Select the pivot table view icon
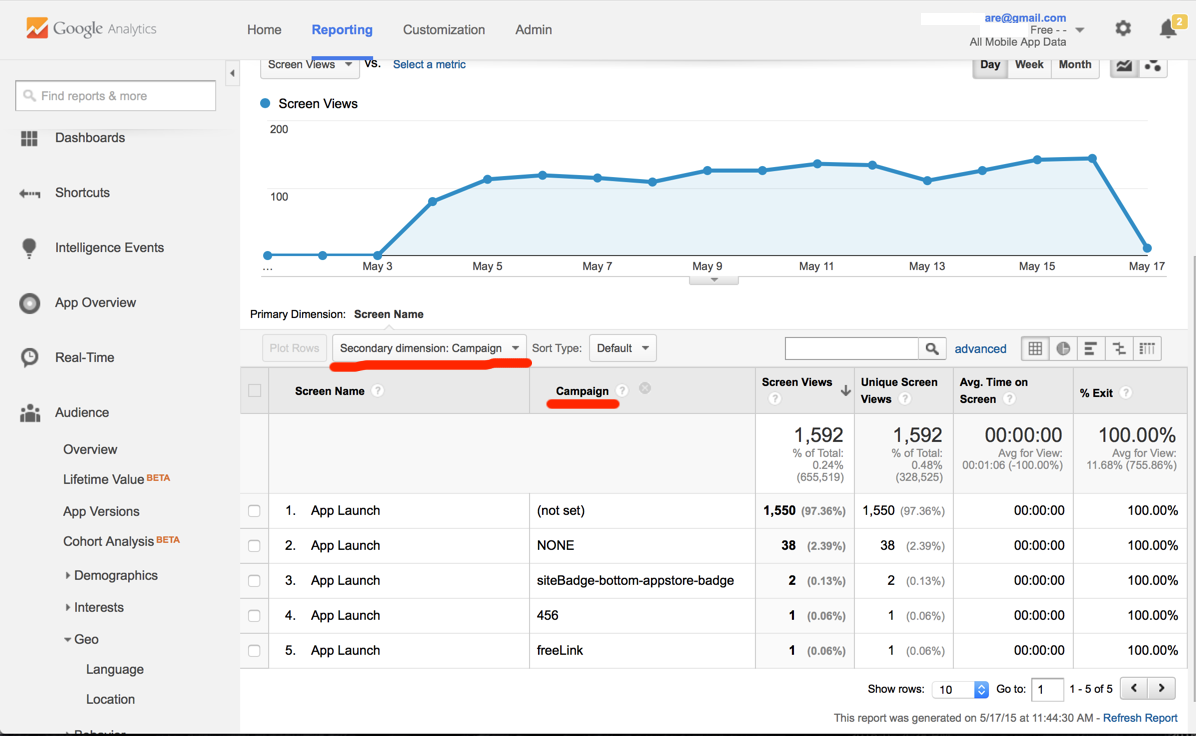Image resolution: width=1196 pixels, height=736 pixels. click(x=1147, y=348)
